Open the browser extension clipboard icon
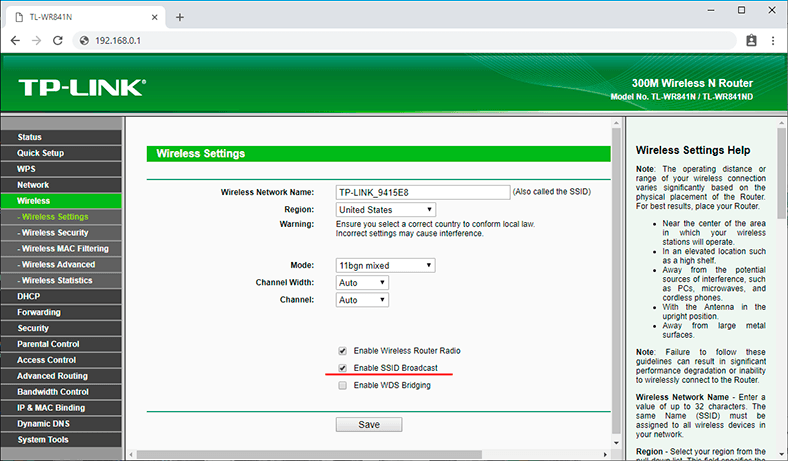The width and height of the screenshot is (788, 461). (x=751, y=41)
